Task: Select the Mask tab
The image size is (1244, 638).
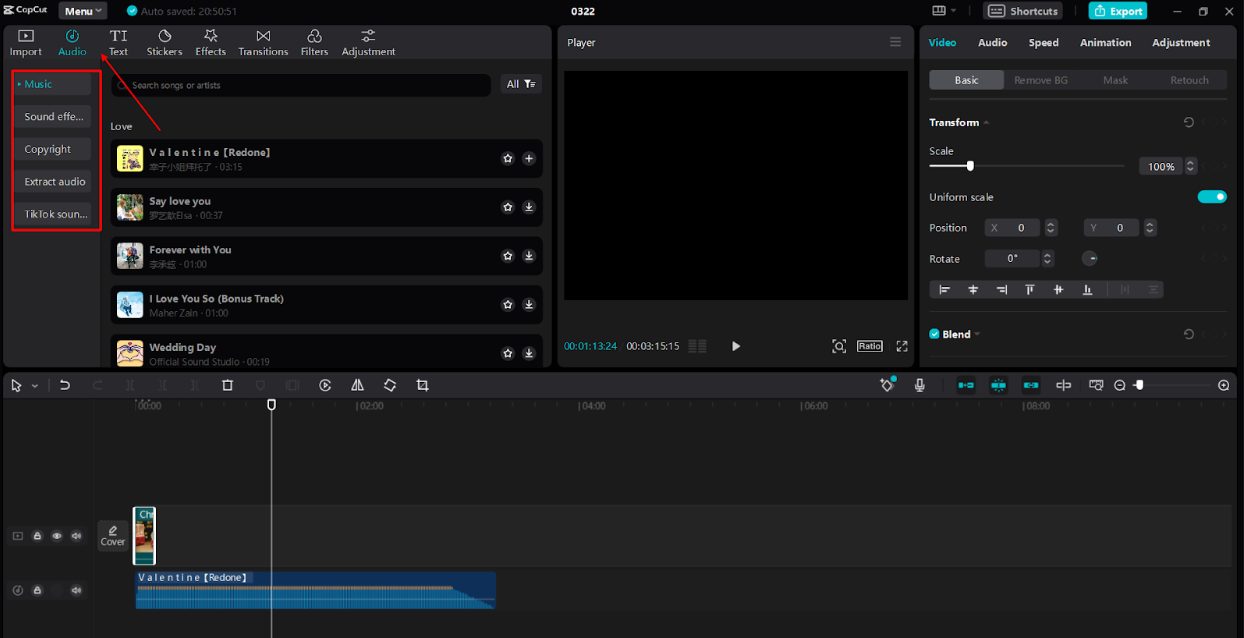Action: 1115,80
